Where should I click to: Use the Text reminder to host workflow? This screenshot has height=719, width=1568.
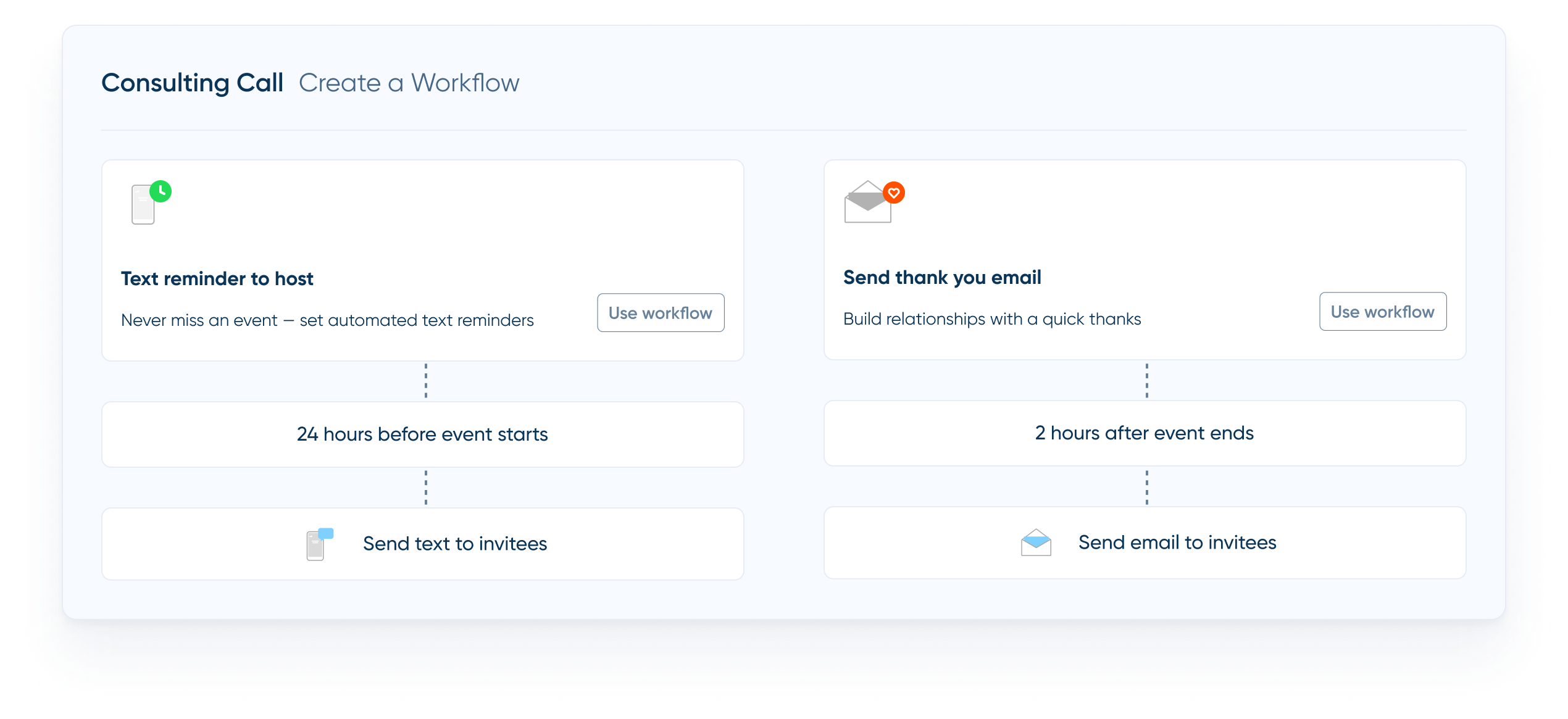pyautogui.click(x=661, y=313)
